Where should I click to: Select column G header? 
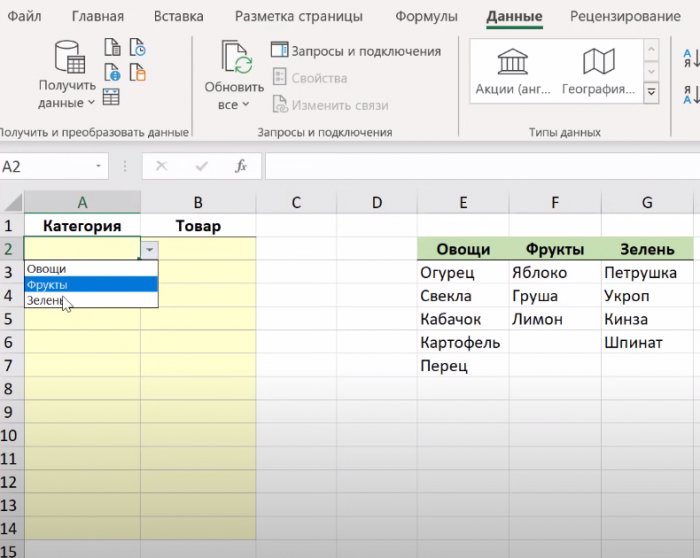click(647, 203)
